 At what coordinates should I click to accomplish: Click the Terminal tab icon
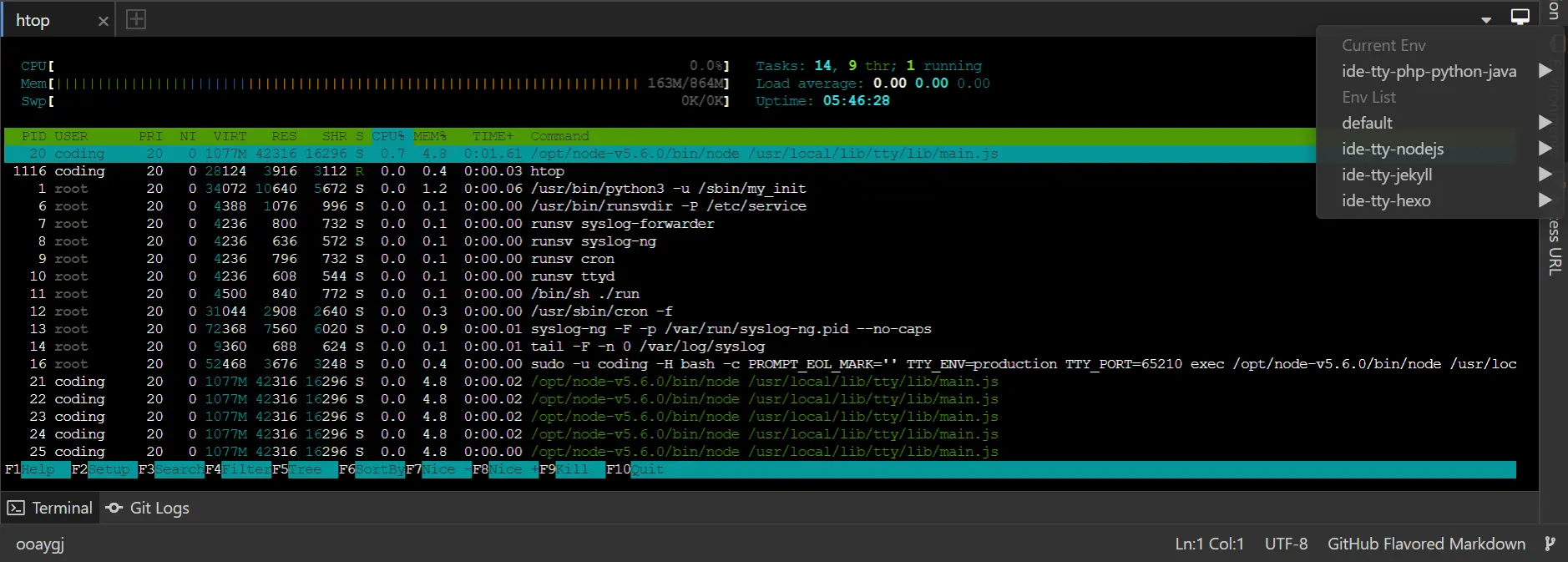coord(16,508)
